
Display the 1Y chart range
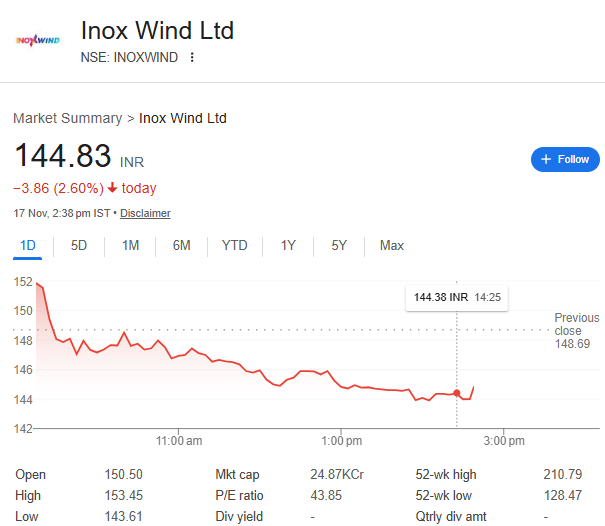[288, 245]
